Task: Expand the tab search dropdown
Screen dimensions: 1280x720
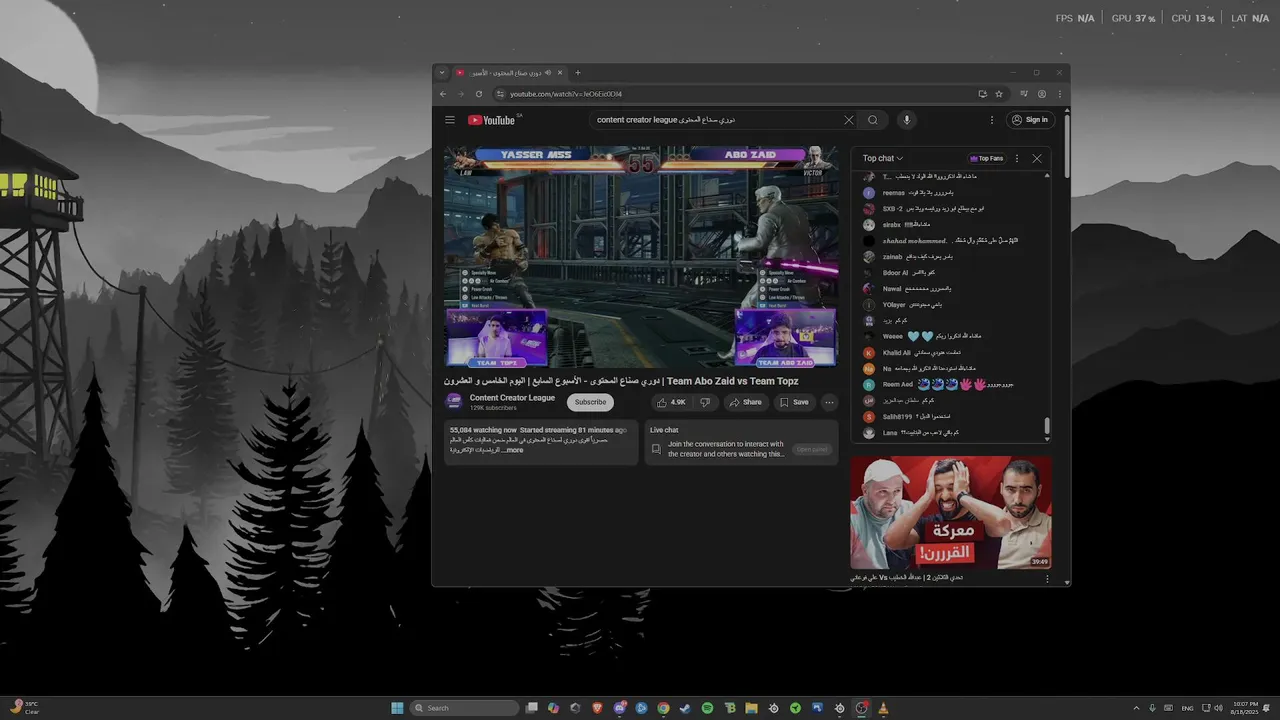Action: (442, 73)
